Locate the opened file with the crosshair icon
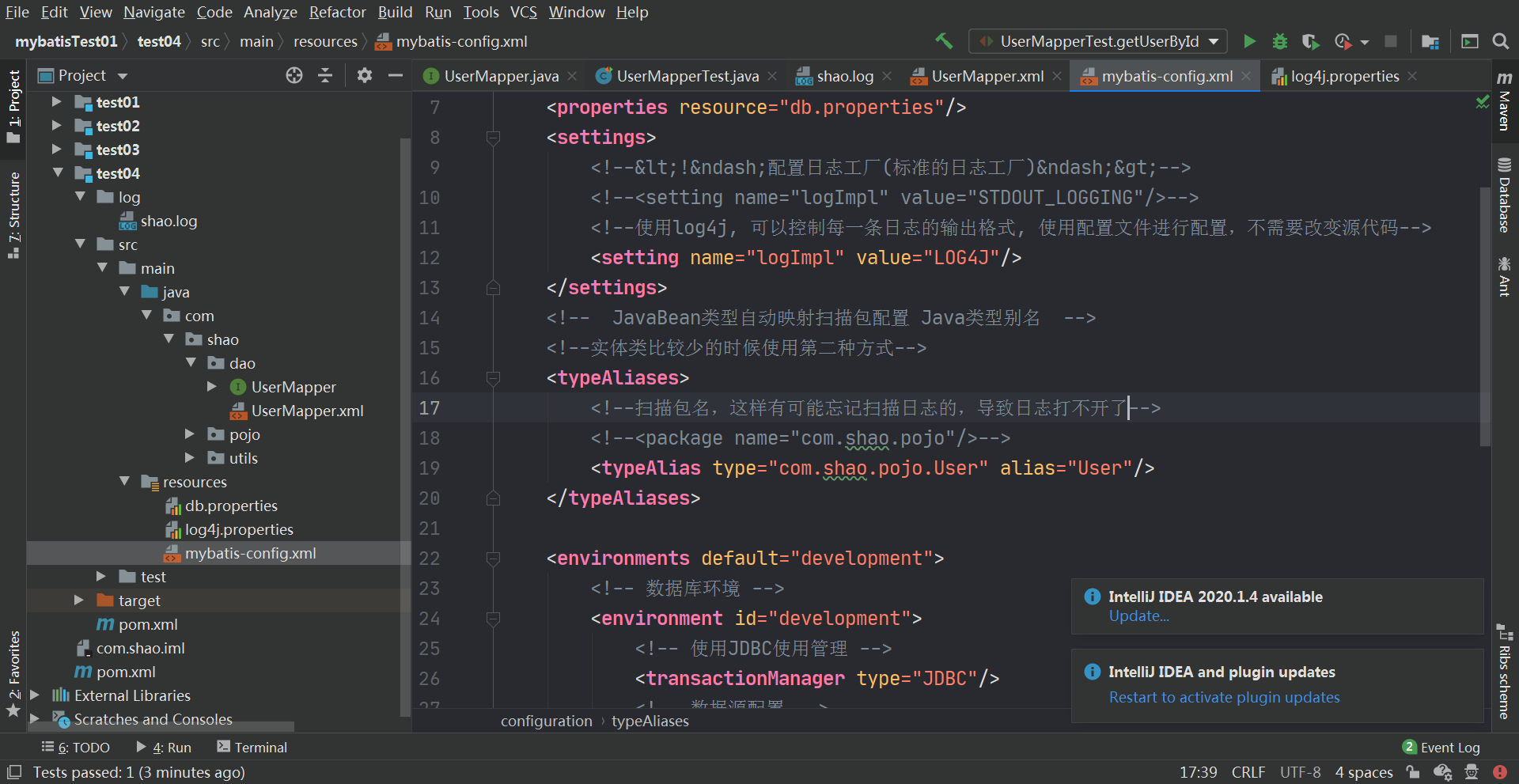The width and height of the screenshot is (1519, 784). (294, 75)
